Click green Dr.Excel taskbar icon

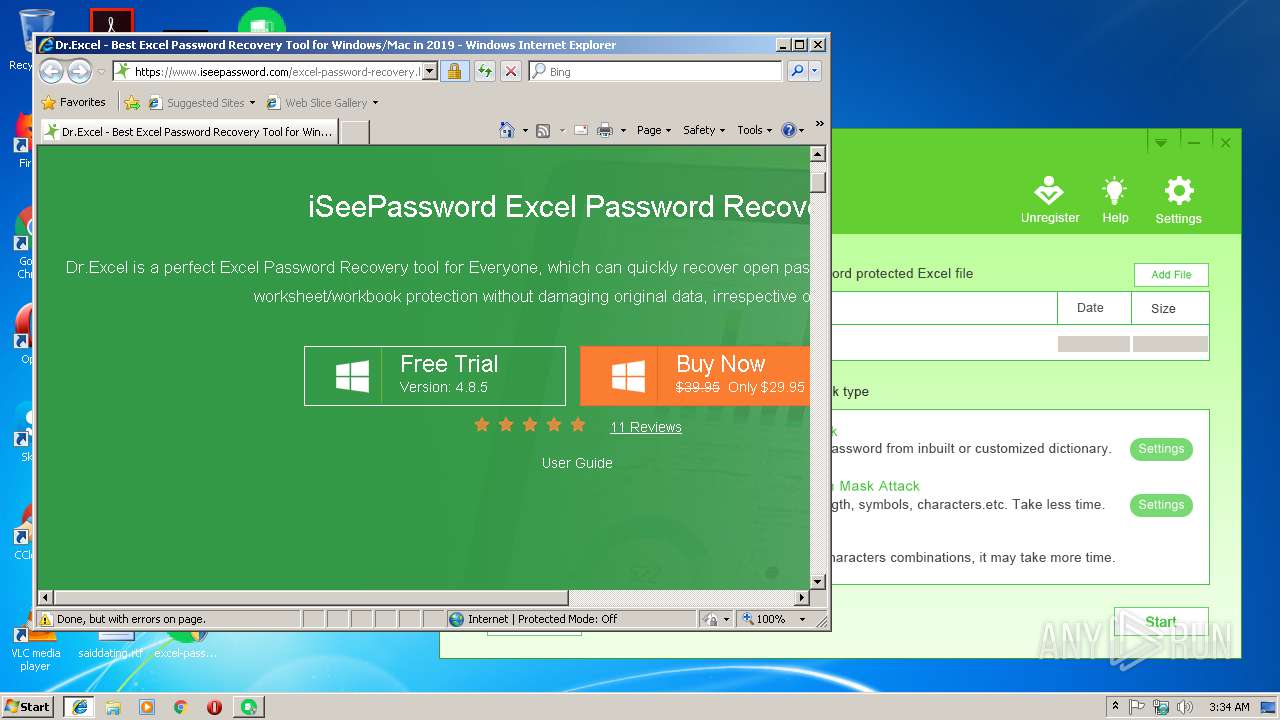(x=248, y=707)
